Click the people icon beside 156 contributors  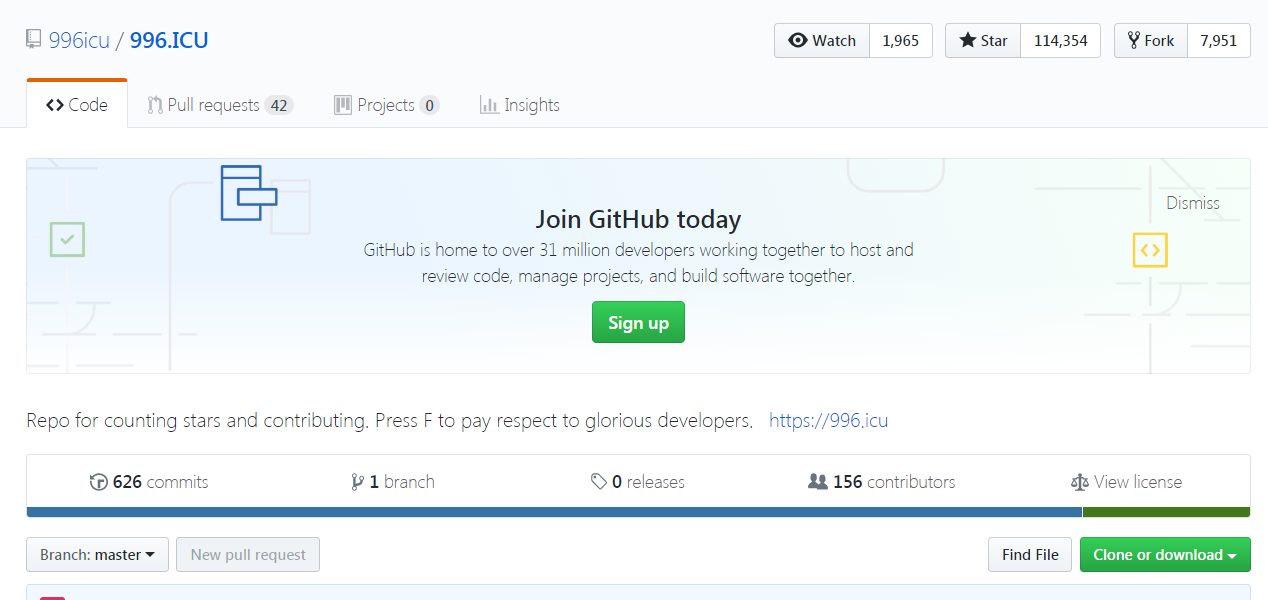pyautogui.click(x=818, y=482)
